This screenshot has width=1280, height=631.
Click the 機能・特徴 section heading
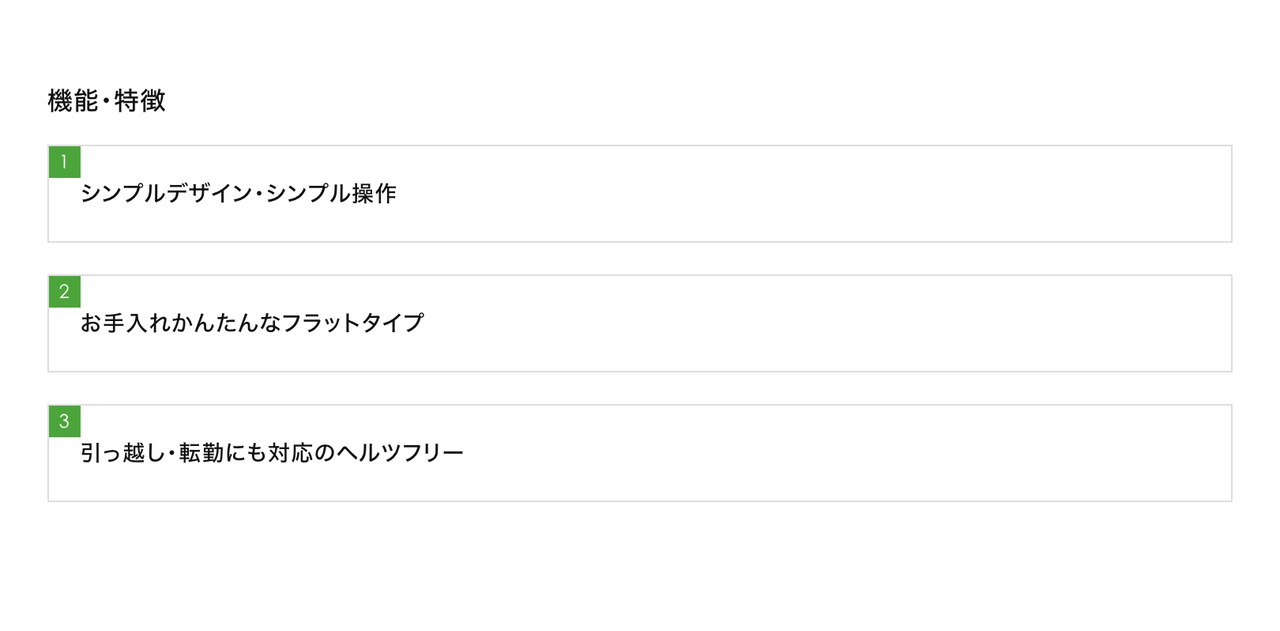(x=106, y=101)
